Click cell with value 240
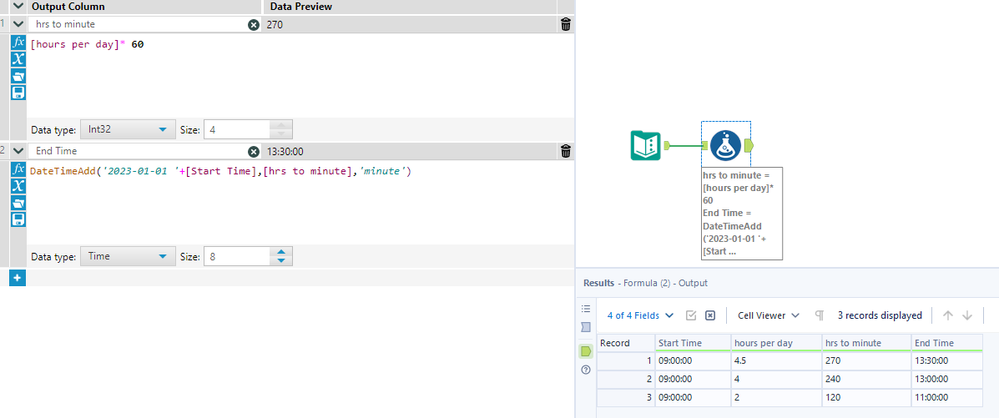This screenshot has height=418, width=999. tap(866, 379)
